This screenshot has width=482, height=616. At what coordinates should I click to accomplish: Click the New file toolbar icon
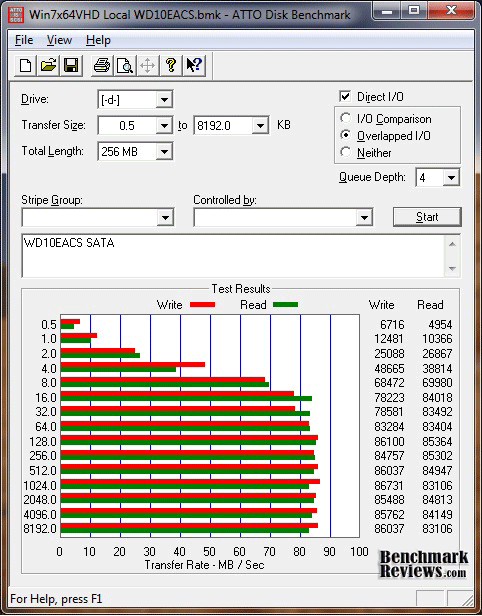[x=26, y=65]
